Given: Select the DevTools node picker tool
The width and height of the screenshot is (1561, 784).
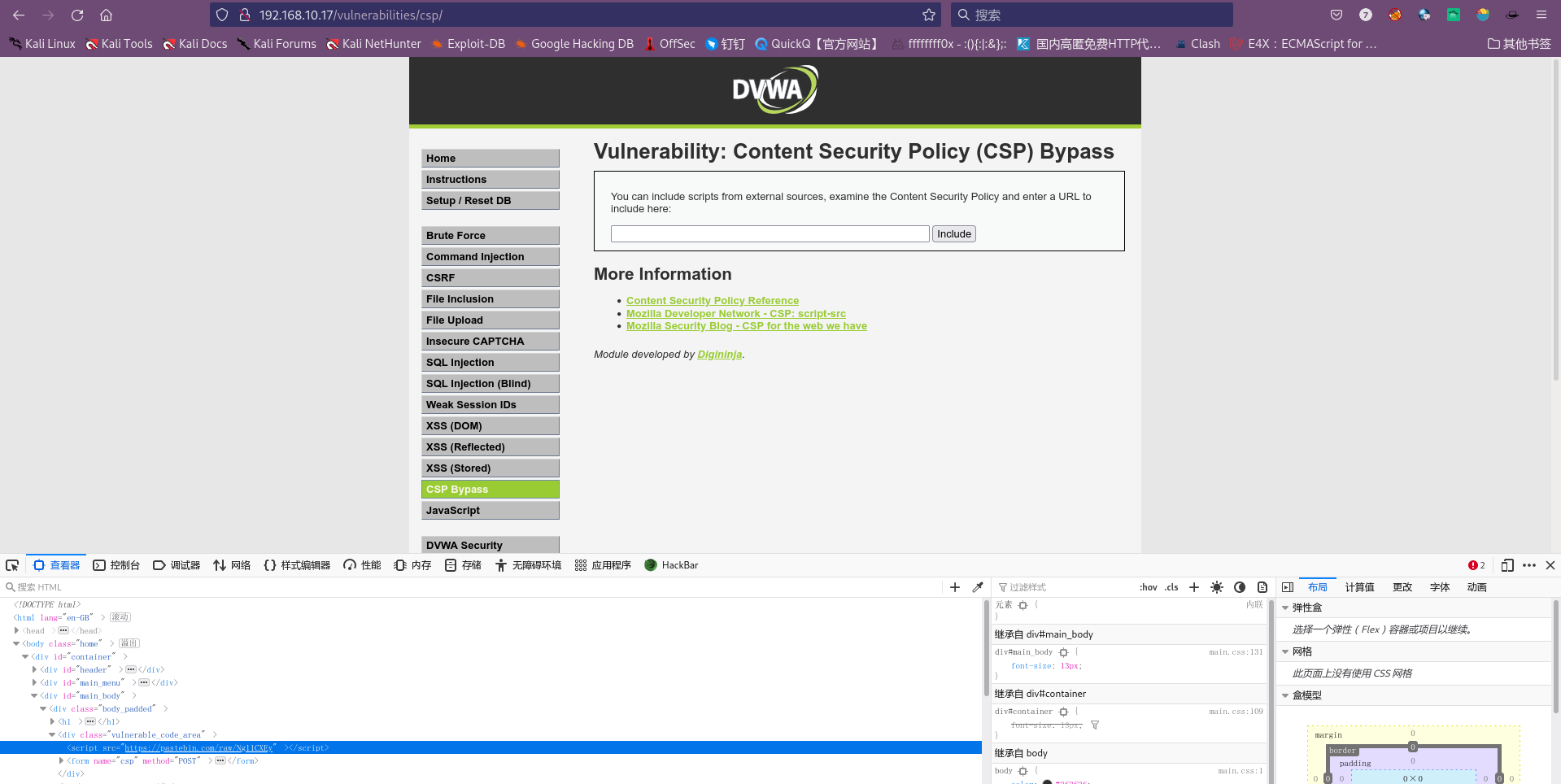Looking at the screenshot, I should tap(12, 564).
